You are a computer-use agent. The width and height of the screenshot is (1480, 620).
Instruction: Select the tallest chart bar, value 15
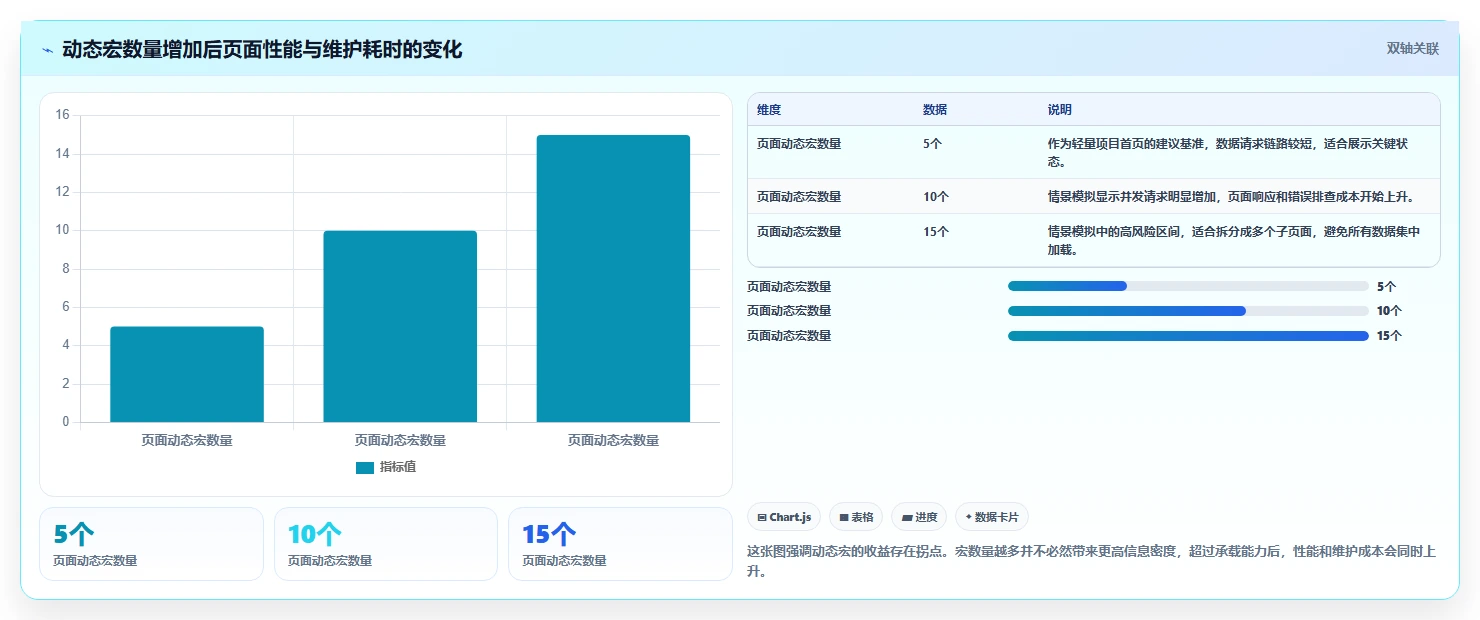(x=613, y=278)
